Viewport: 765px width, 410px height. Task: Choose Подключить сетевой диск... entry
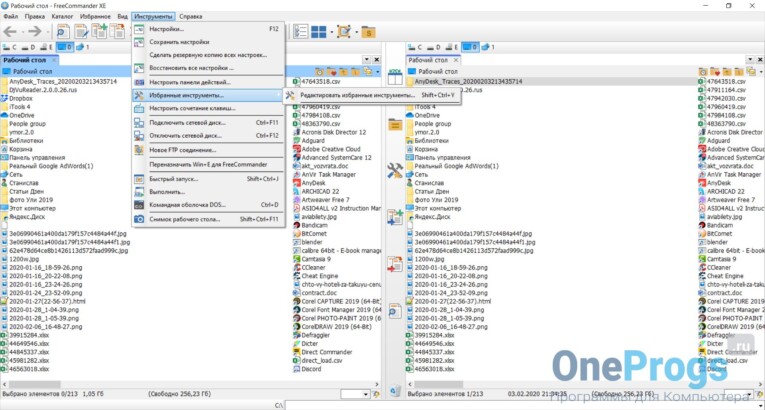click(x=208, y=123)
